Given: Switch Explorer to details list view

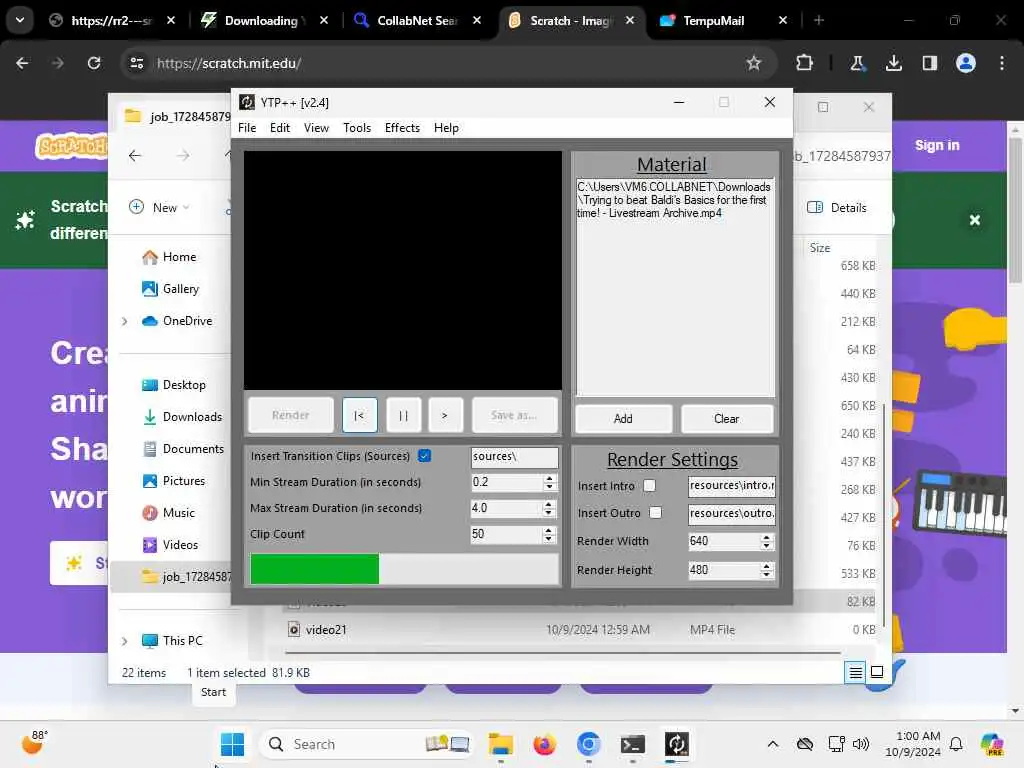Looking at the screenshot, I should tap(855, 672).
